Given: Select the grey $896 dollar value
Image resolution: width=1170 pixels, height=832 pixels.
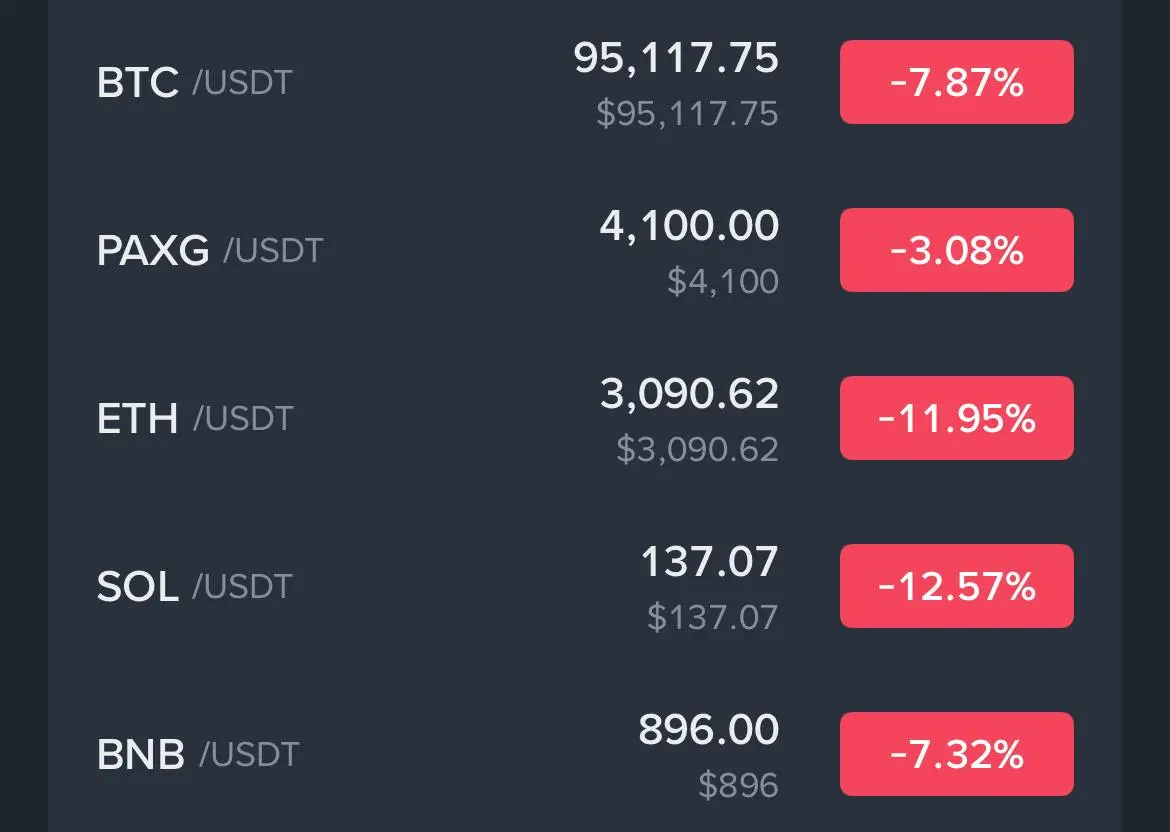Looking at the screenshot, I should pyautogui.click(x=738, y=785).
